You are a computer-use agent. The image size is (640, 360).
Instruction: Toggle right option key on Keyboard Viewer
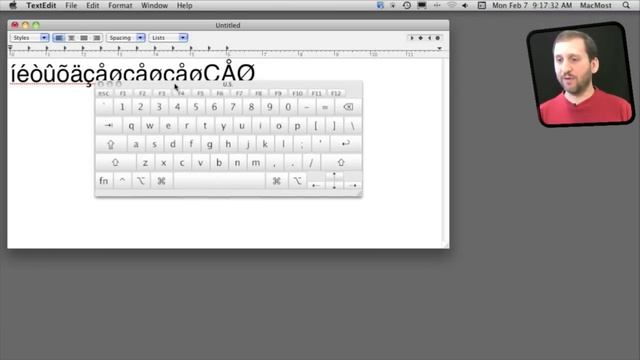[x=297, y=181]
